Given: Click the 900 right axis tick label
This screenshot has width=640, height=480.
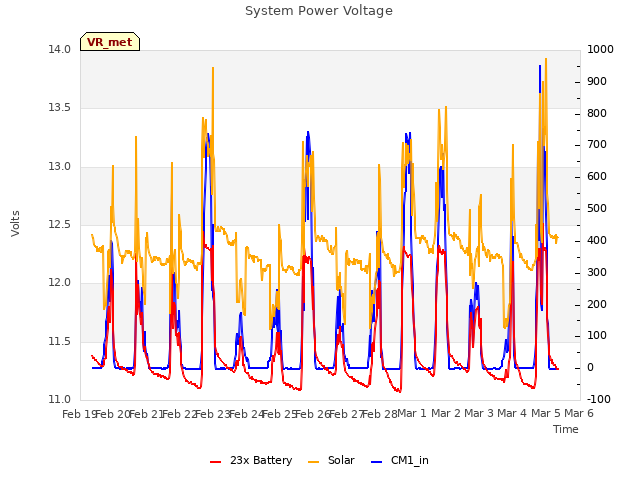Looking at the screenshot, I should pyautogui.click(x=597, y=81).
